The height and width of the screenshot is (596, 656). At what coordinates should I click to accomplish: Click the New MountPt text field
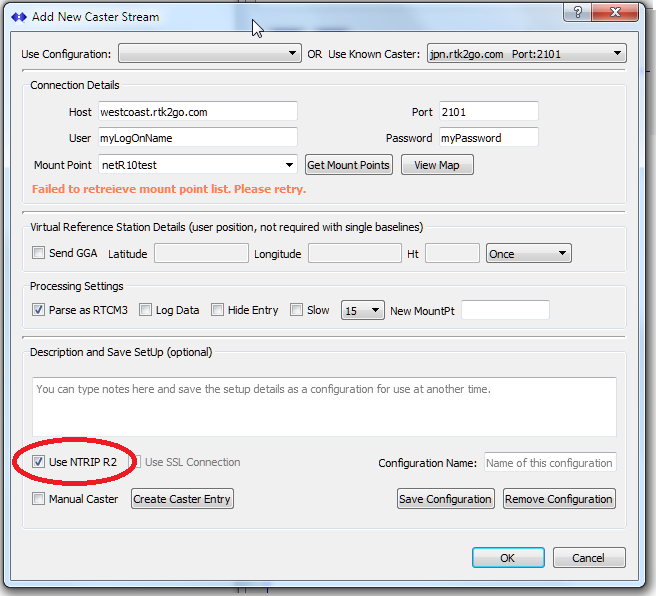tap(505, 310)
